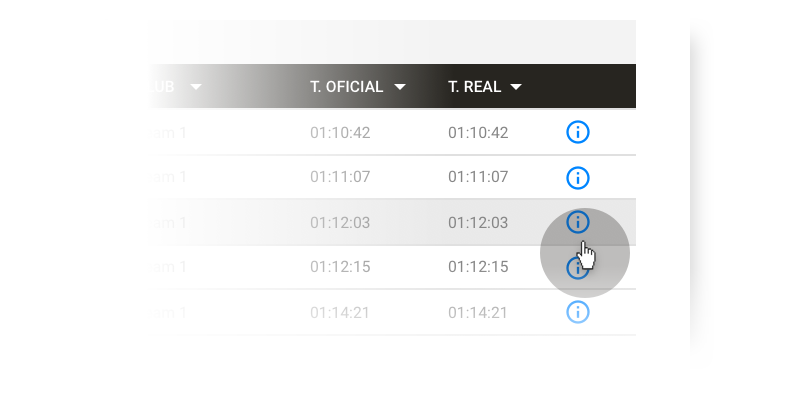View info for the 01:14:21 result
Screen dimensions: 812x420
point(577,312)
